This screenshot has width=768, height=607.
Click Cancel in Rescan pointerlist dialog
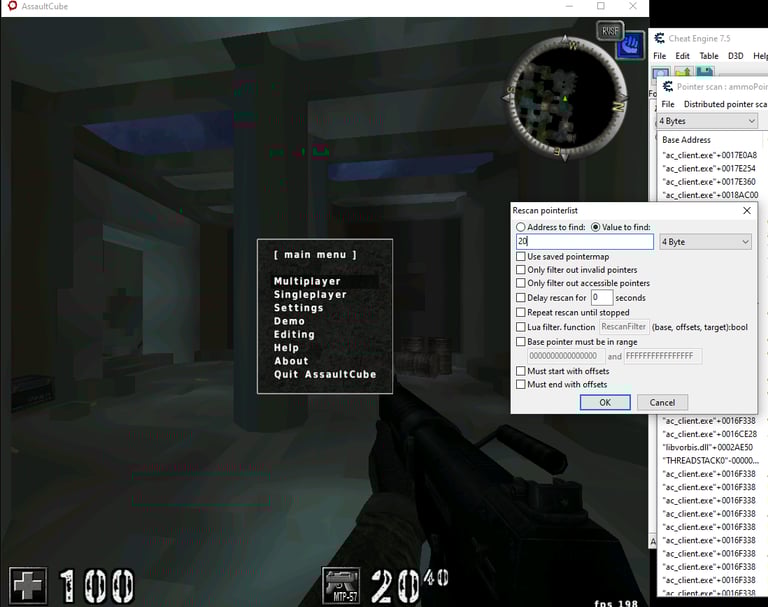[x=662, y=403]
